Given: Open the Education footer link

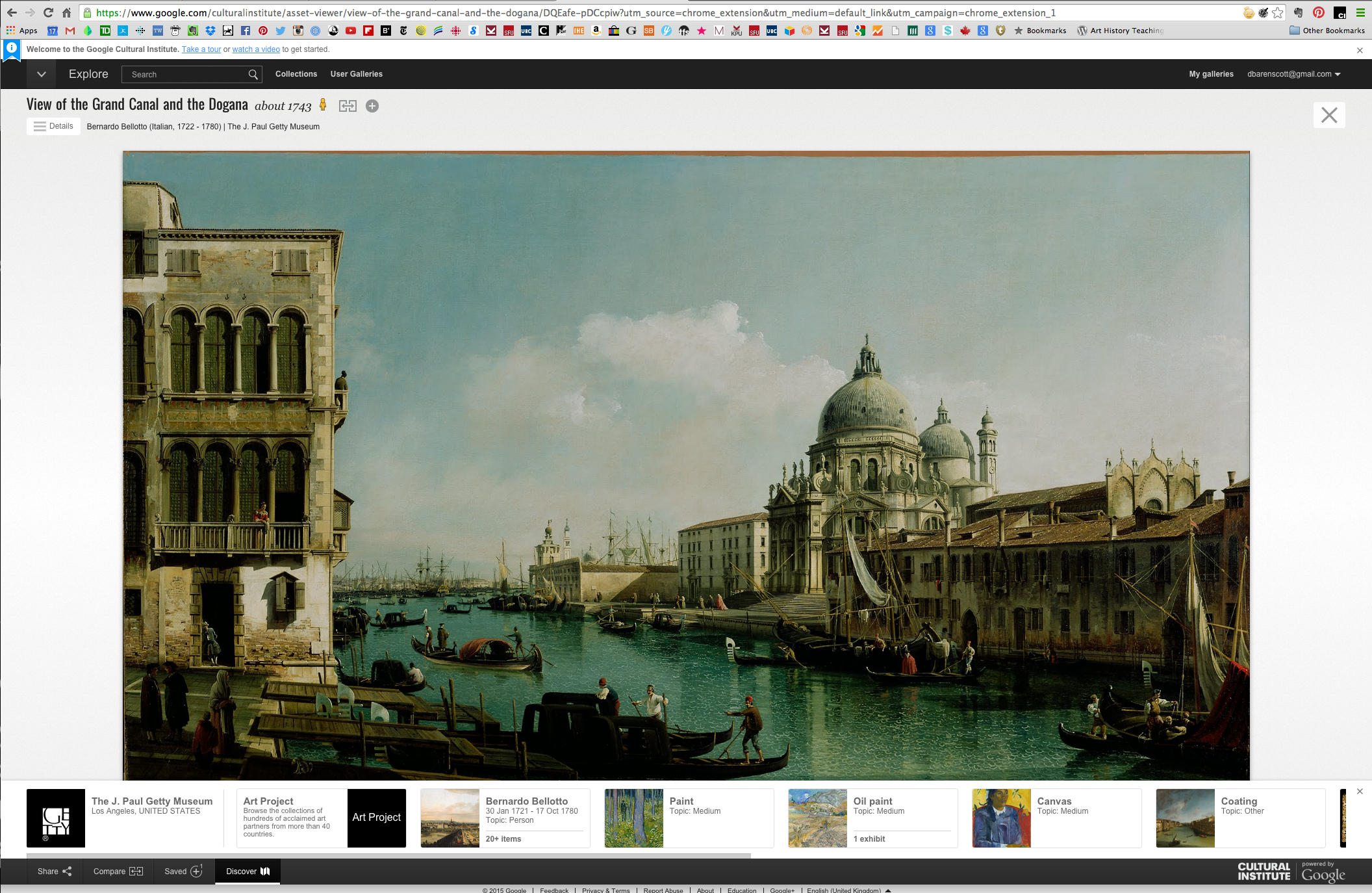Looking at the screenshot, I should (x=742, y=890).
